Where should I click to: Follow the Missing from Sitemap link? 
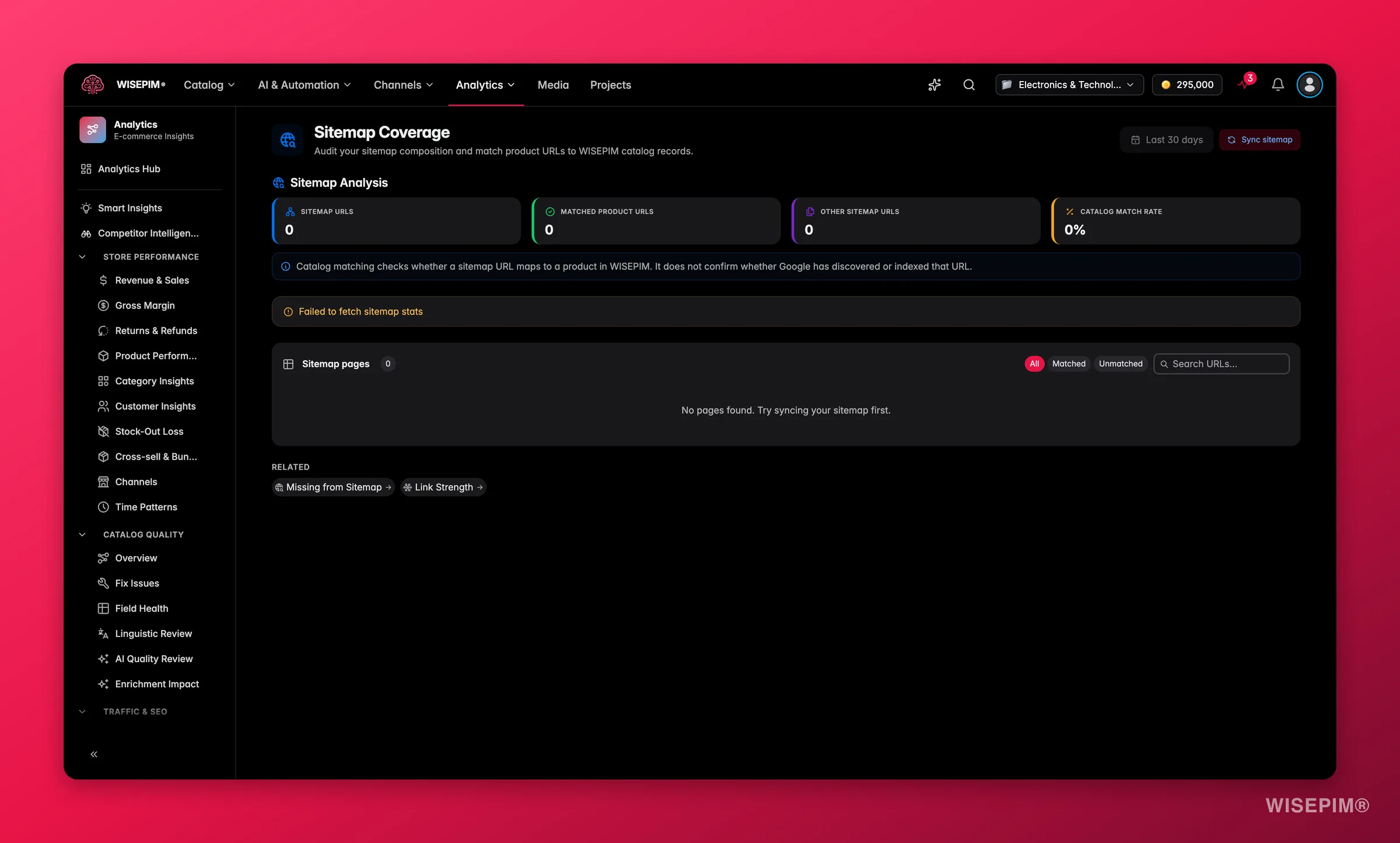point(333,487)
